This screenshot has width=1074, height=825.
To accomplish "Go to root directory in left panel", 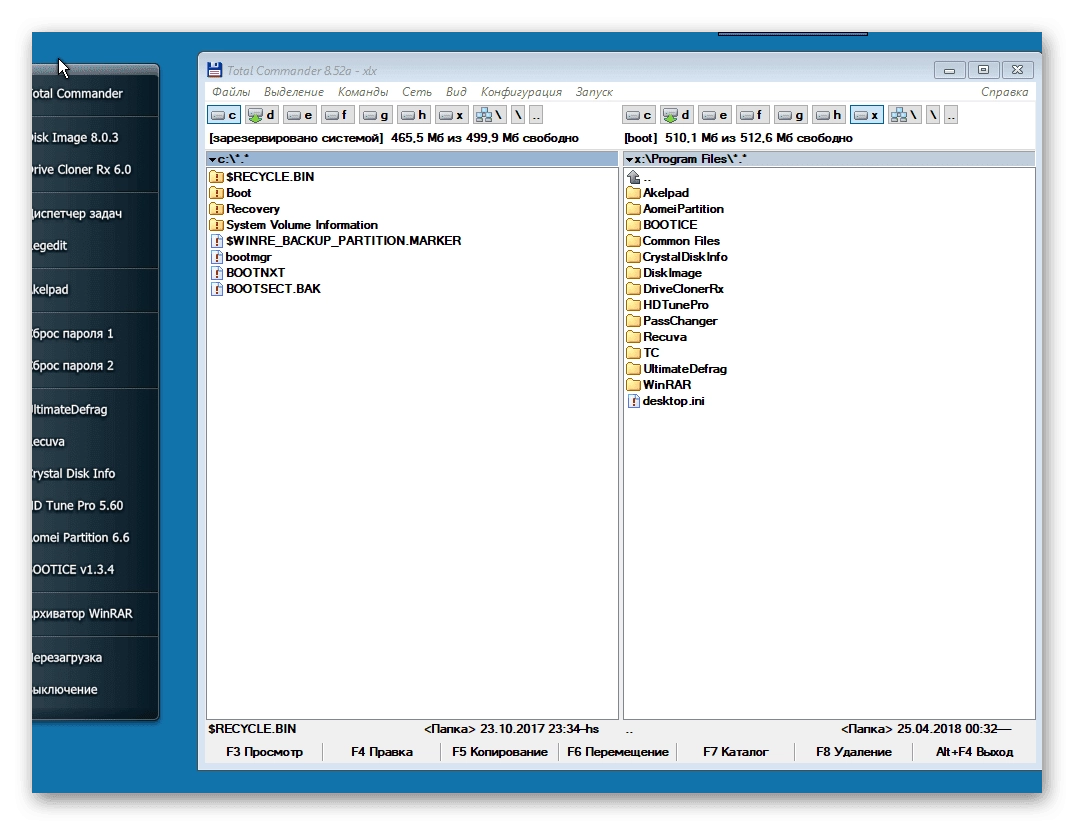I will (519, 115).
